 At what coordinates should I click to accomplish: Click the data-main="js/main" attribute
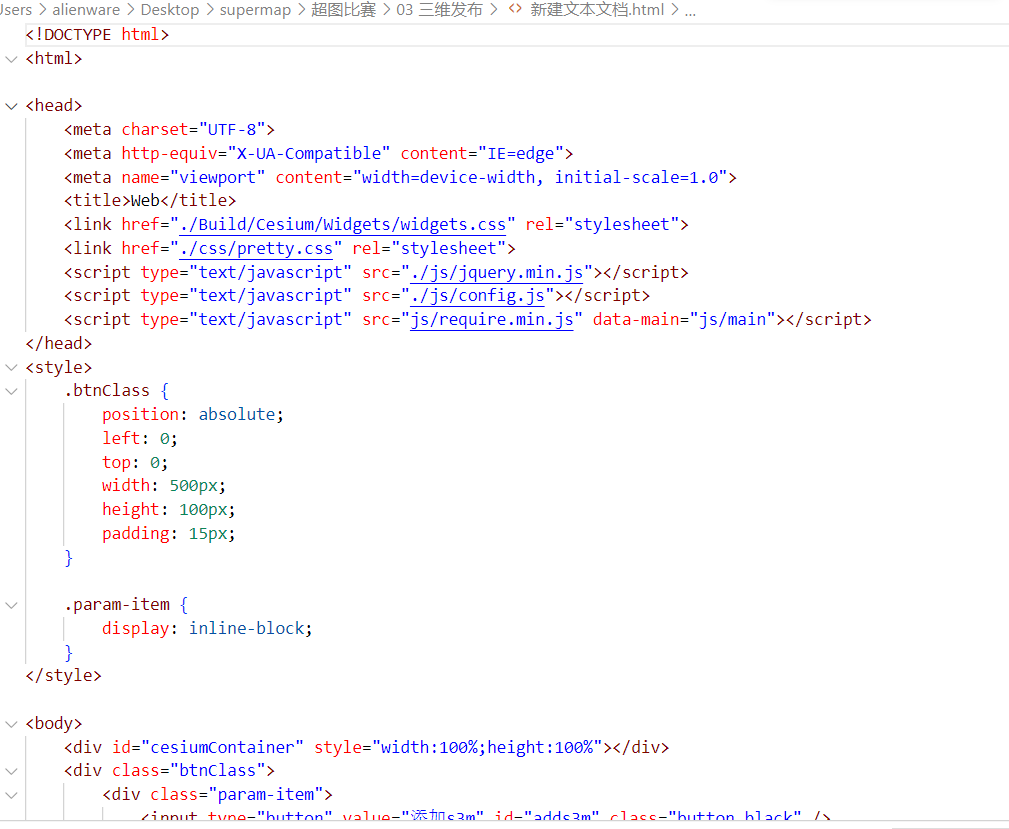(x=684, y=320)
